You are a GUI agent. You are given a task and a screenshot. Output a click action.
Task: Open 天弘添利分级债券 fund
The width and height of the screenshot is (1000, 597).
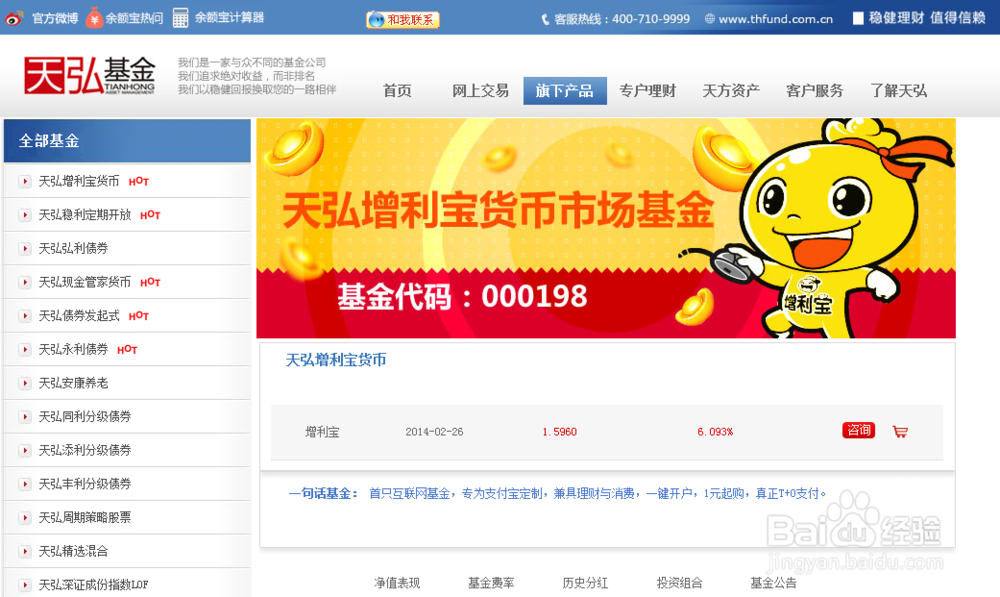(x=84, y=450)
